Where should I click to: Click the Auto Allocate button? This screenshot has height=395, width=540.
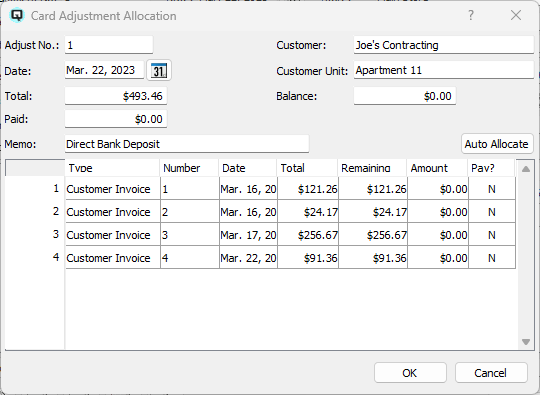pos(497,144)
